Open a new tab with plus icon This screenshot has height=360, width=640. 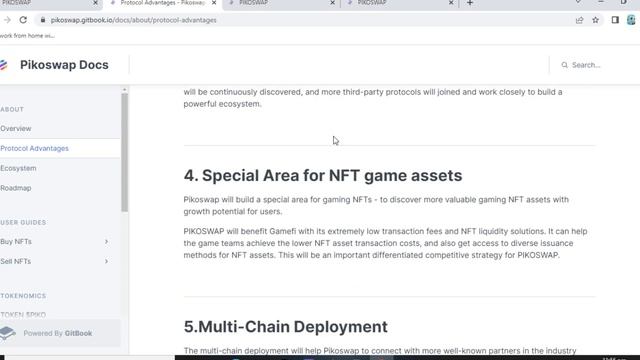(x=470, y=3)
